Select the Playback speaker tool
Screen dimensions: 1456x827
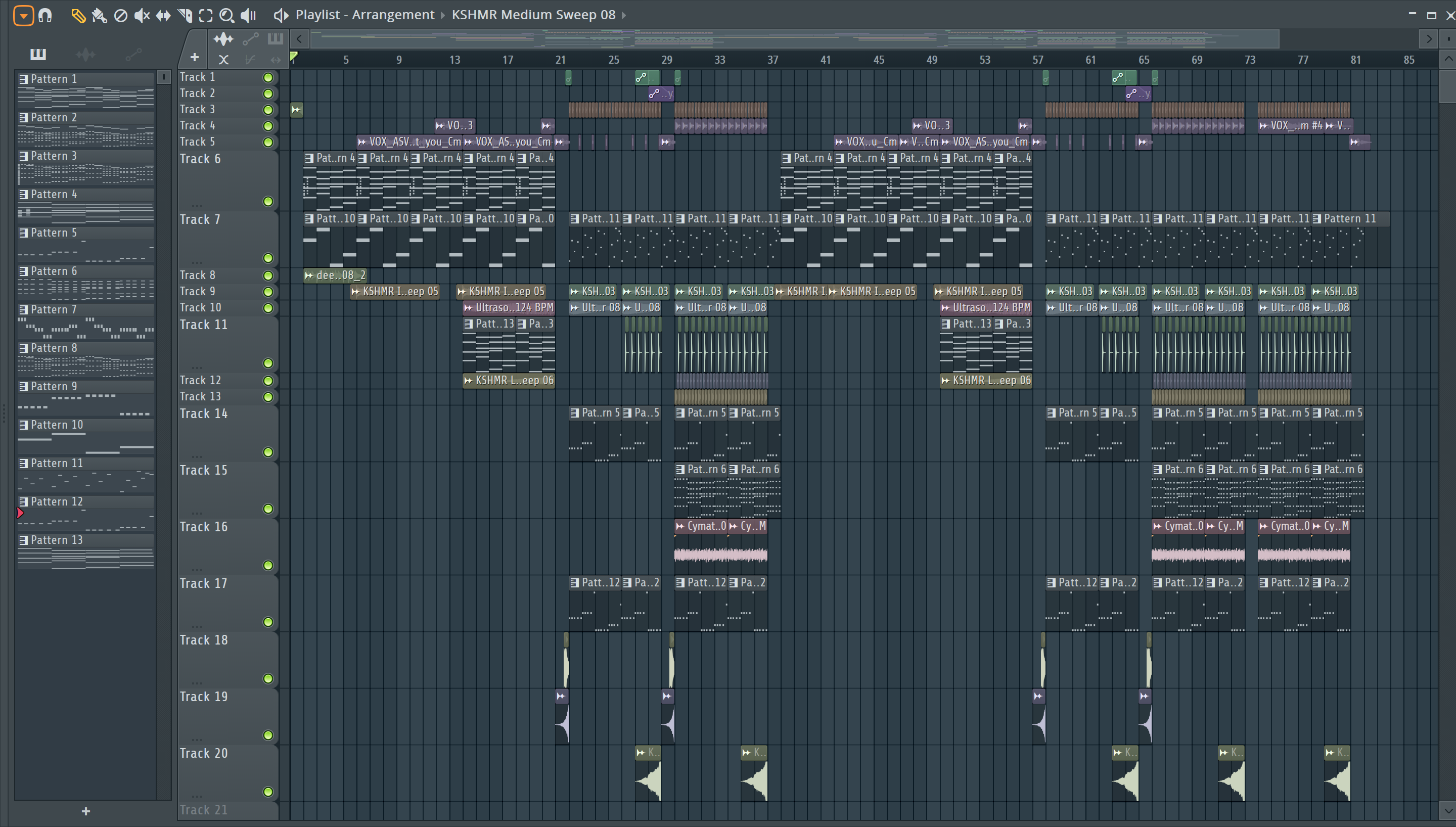pos(248,15)
